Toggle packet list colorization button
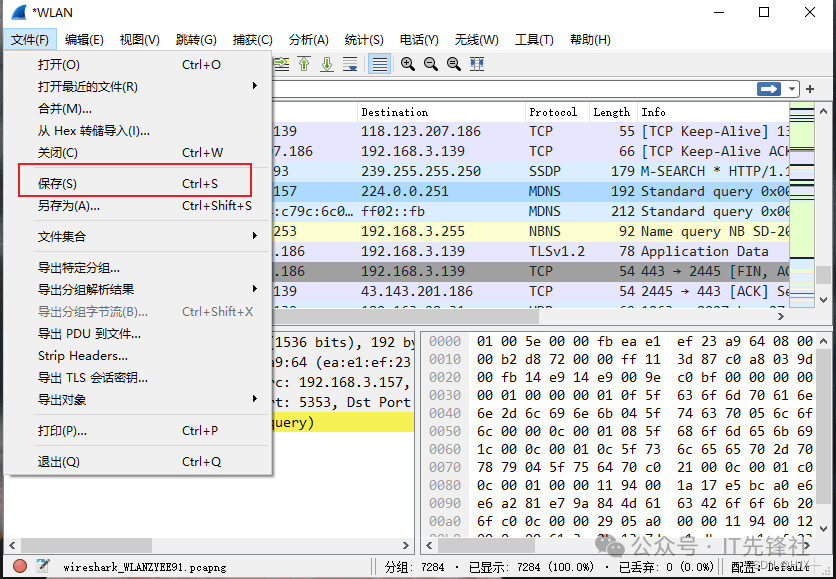The height and width of the screenshot is (579, 836). 379,64
